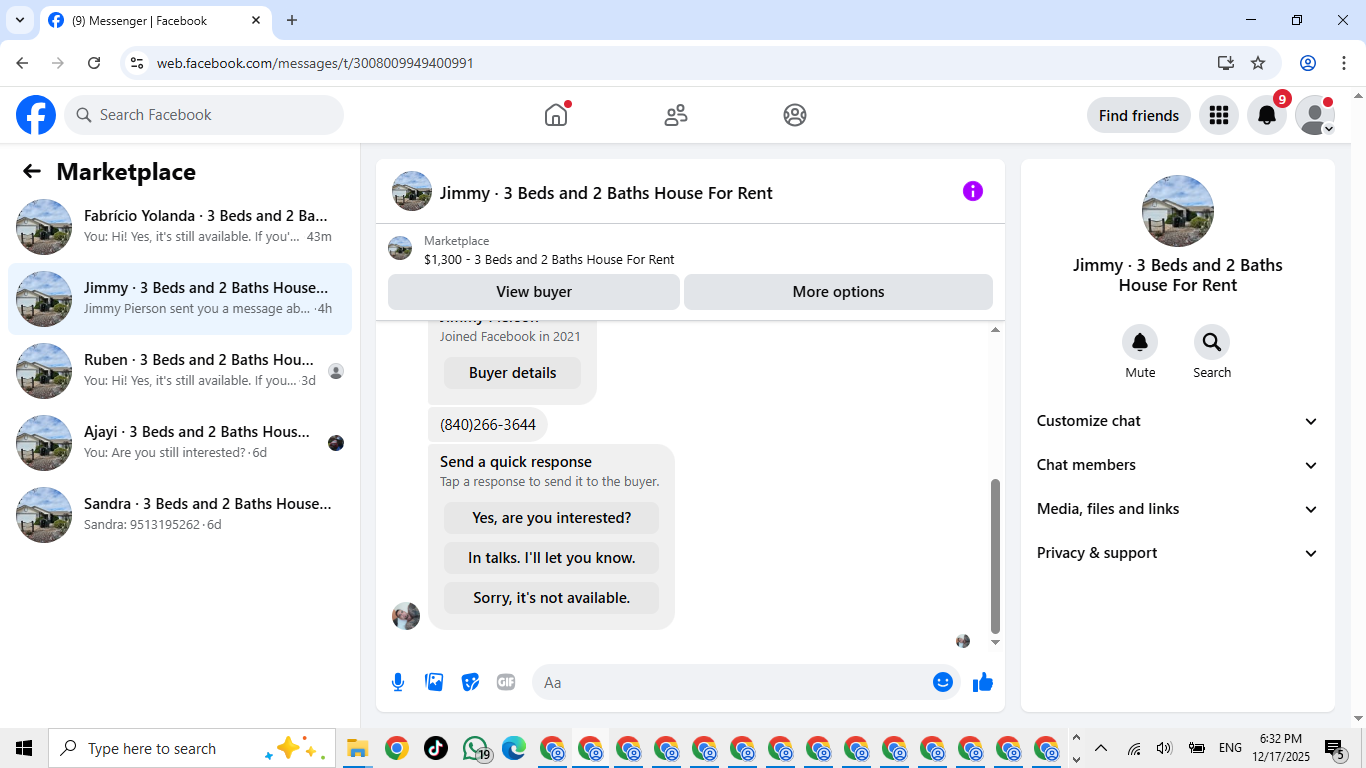The height and width of the screenshot is (768, 1366).
Task: Open the Friends icon in top navigation
Action: tap(676, 115)
